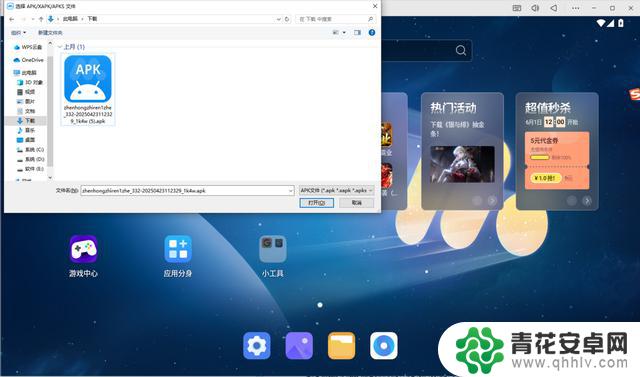
Task: Click next arrow on 热门活动 card
Action: coord(492,201)
